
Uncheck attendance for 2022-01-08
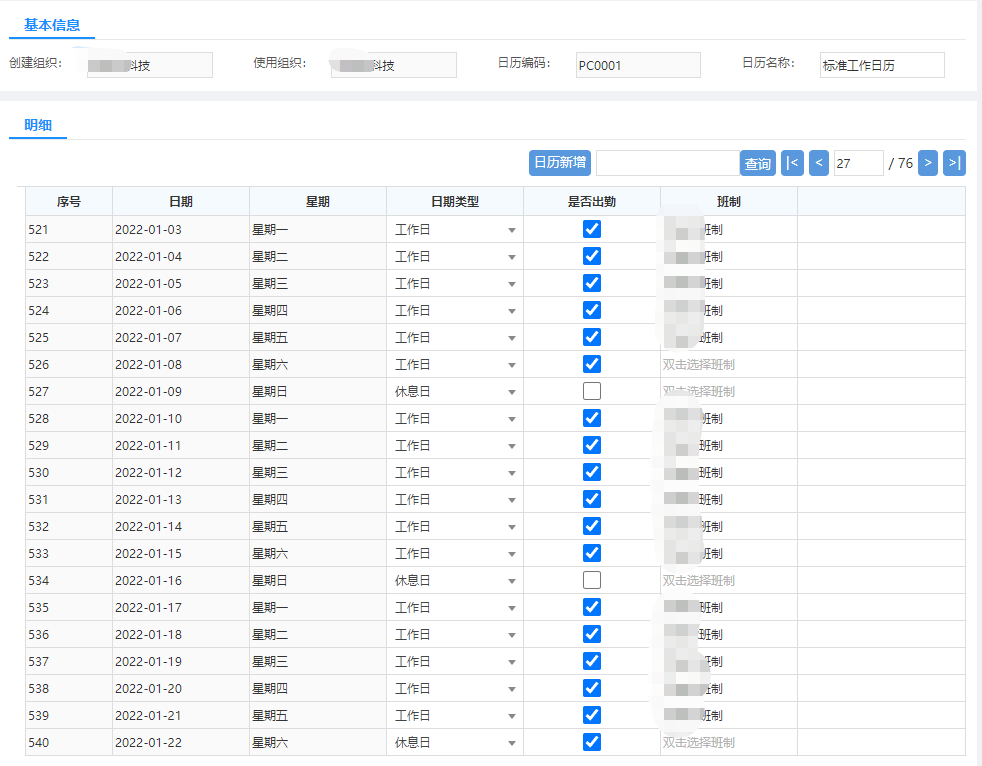coord(592,364)
